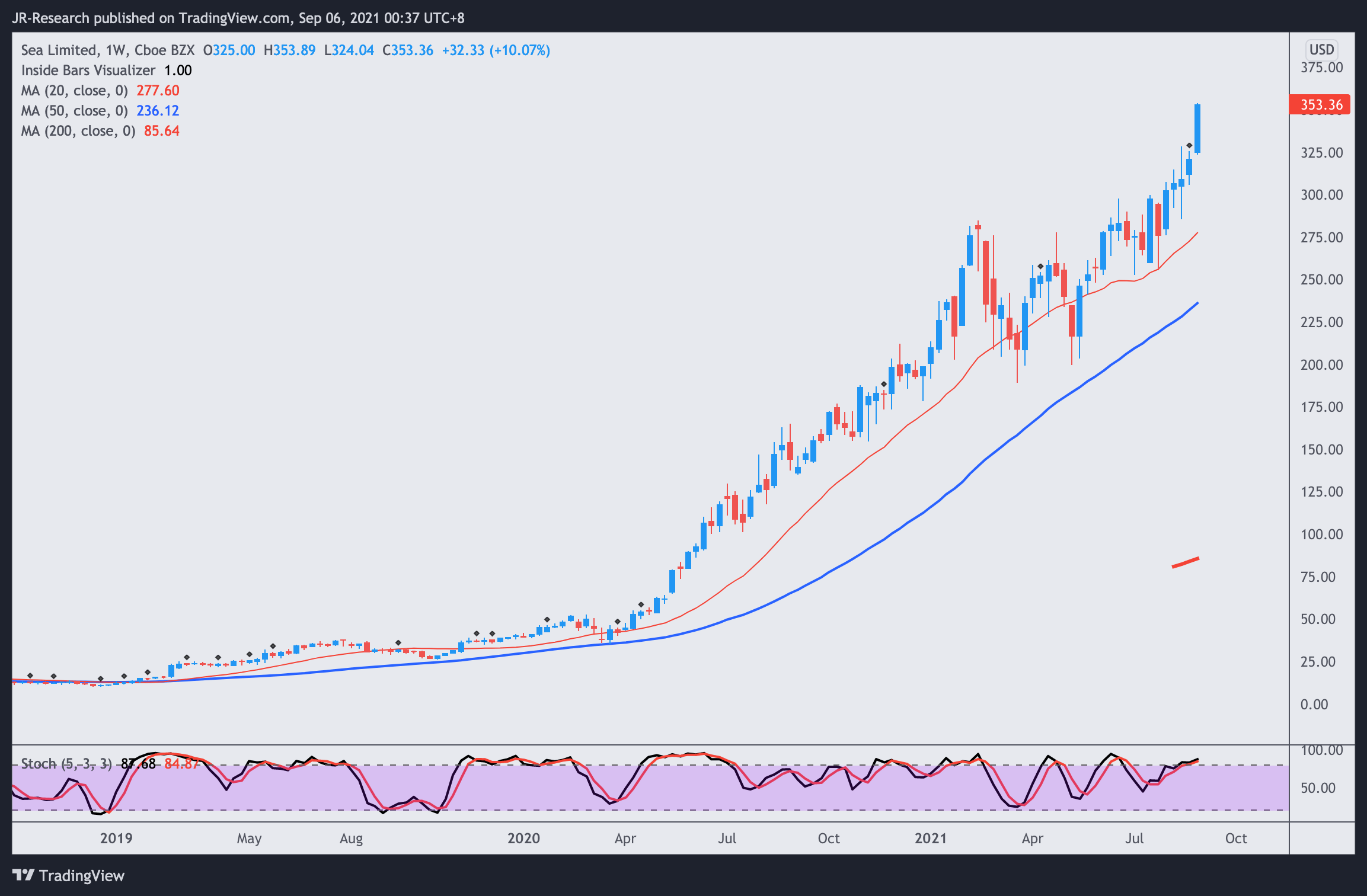Viewport: 1367px width, 896px height.
Task: Click the TradingView logo icon
Action: tap(24, 875)
